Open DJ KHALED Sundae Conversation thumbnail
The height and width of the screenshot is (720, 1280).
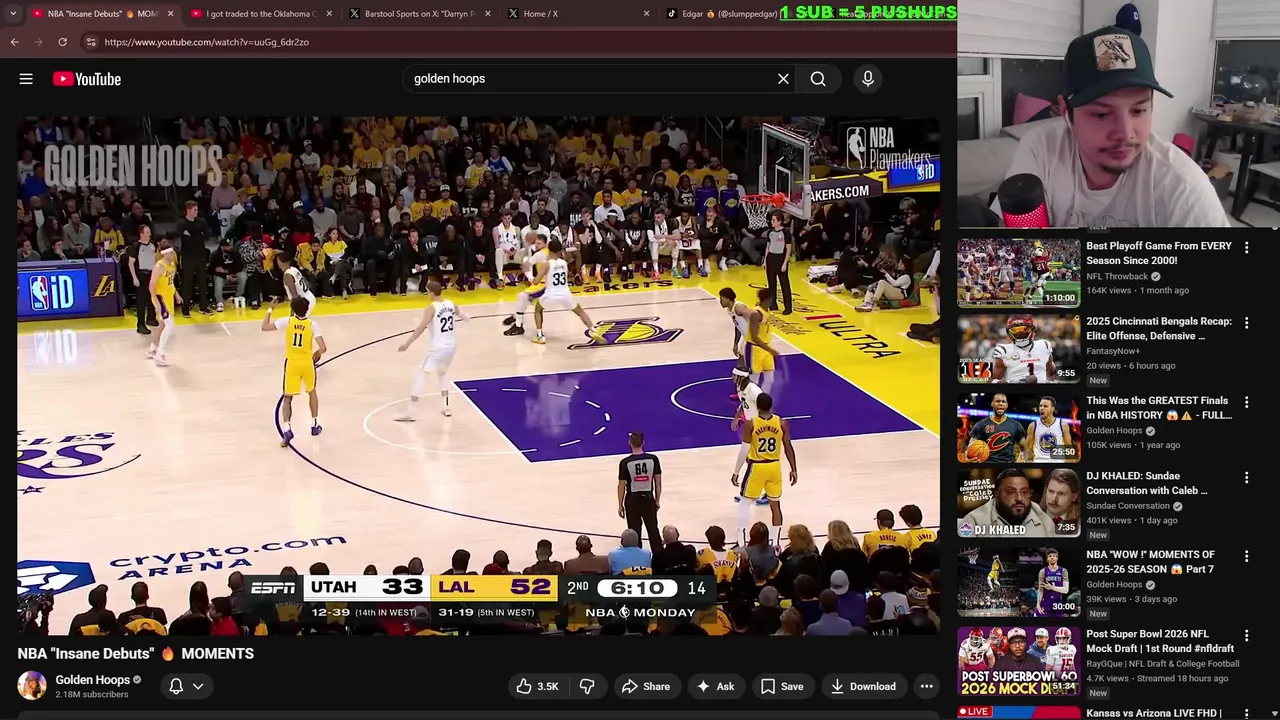tap(1019, 505)
